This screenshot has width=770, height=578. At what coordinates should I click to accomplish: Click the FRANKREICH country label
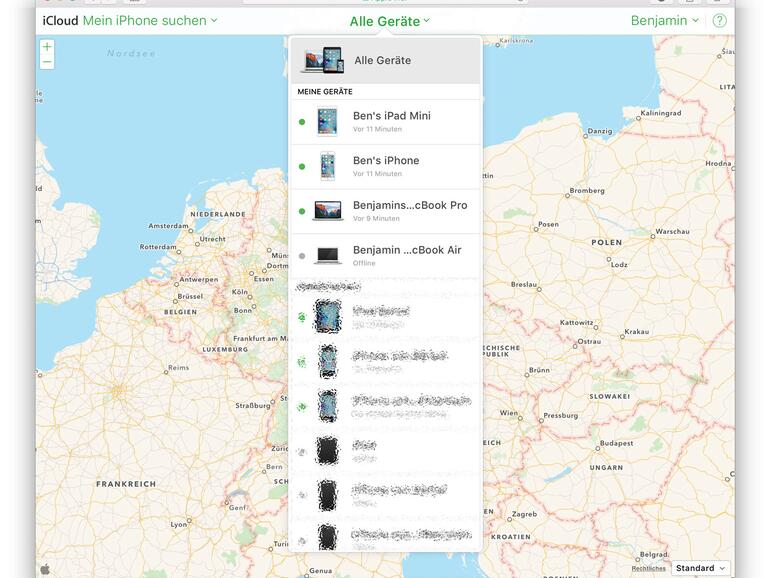coord(126,484)
